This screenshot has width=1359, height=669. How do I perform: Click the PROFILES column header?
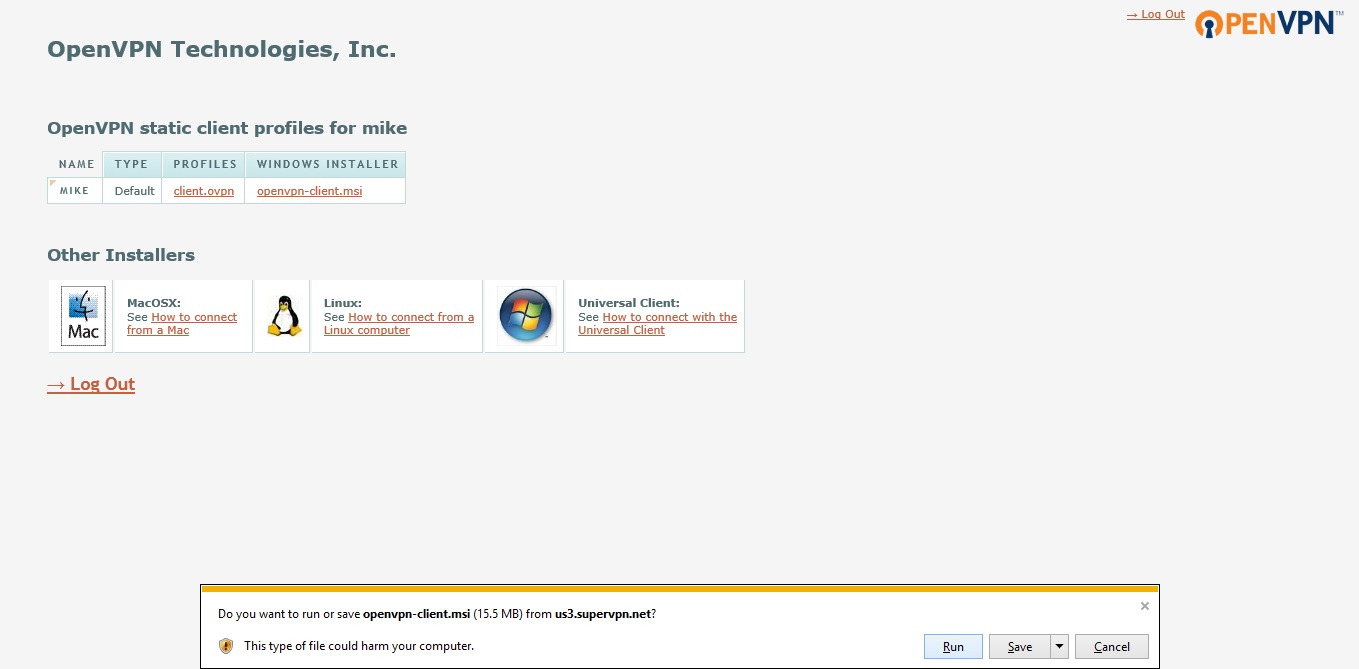coord(205,164)
